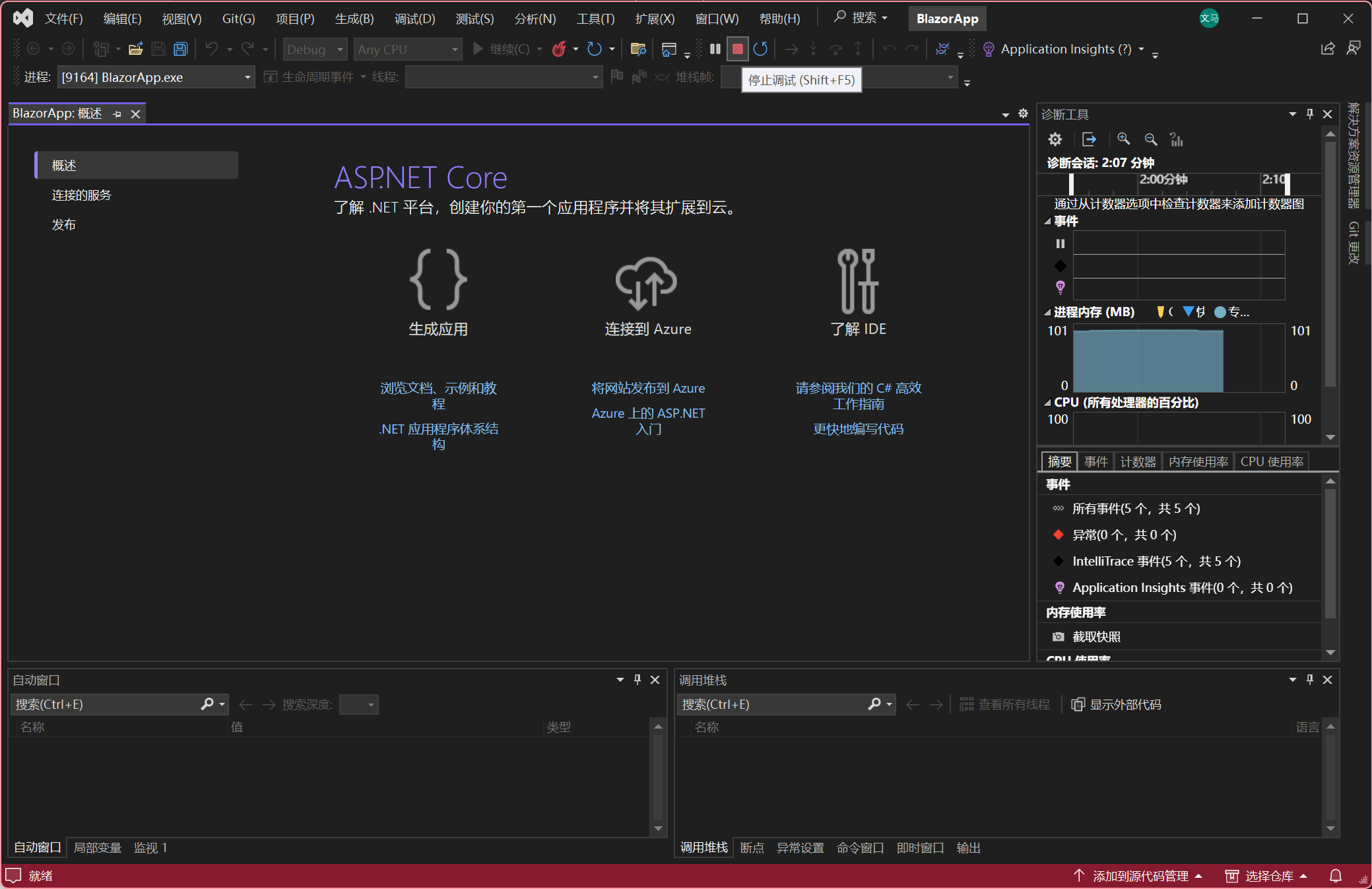Screen dimensions: 1372x889
Task: Reset zoom to fit diagnostics view
Action: 1177,139
